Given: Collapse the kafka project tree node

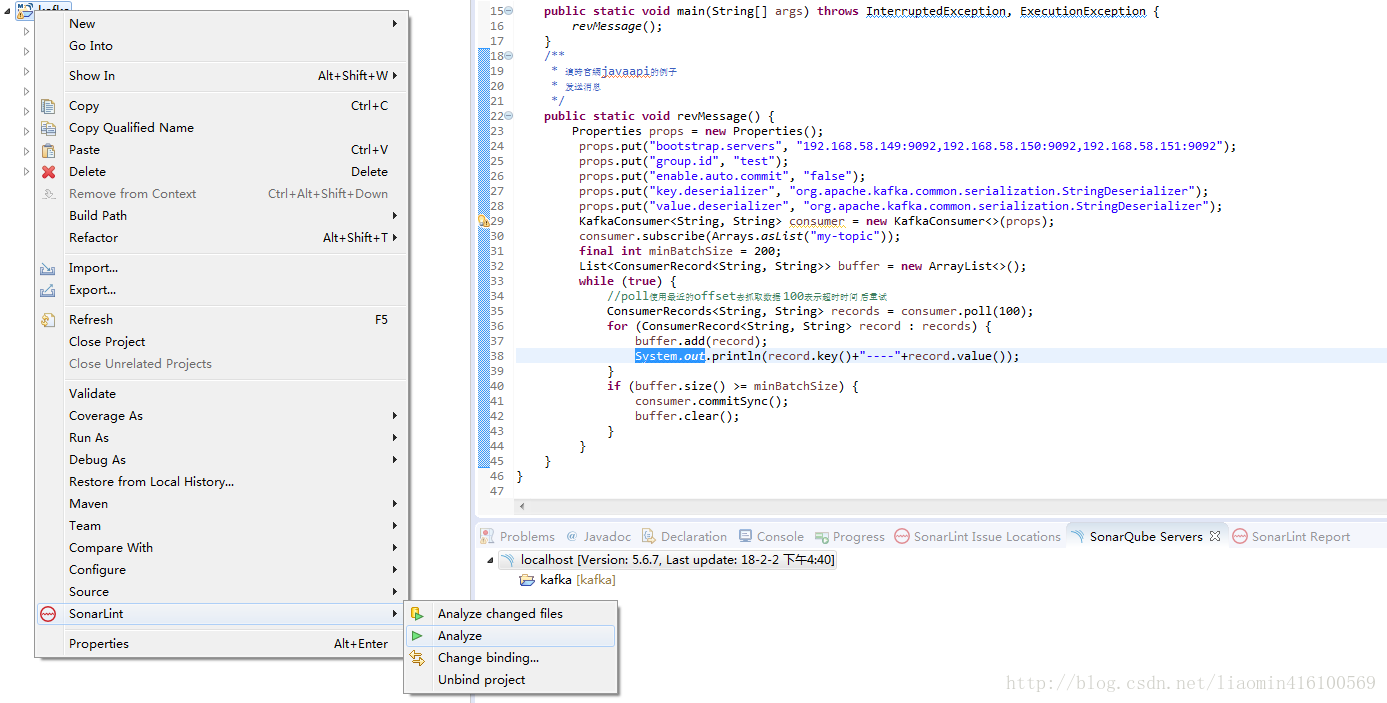Looking at the screenshot, I should click(8, 10).
